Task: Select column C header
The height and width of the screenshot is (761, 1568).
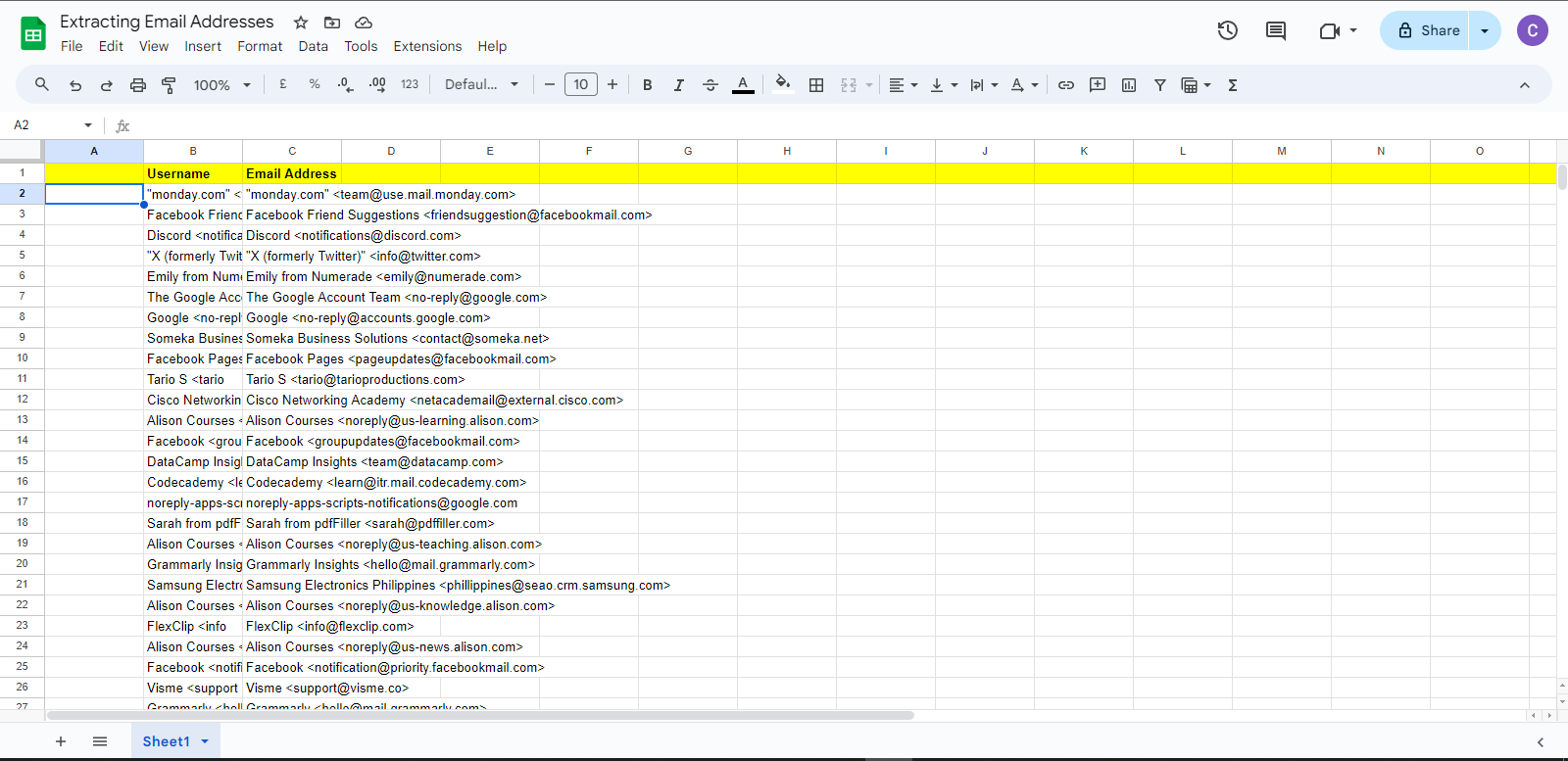Action: click(292, 151)
